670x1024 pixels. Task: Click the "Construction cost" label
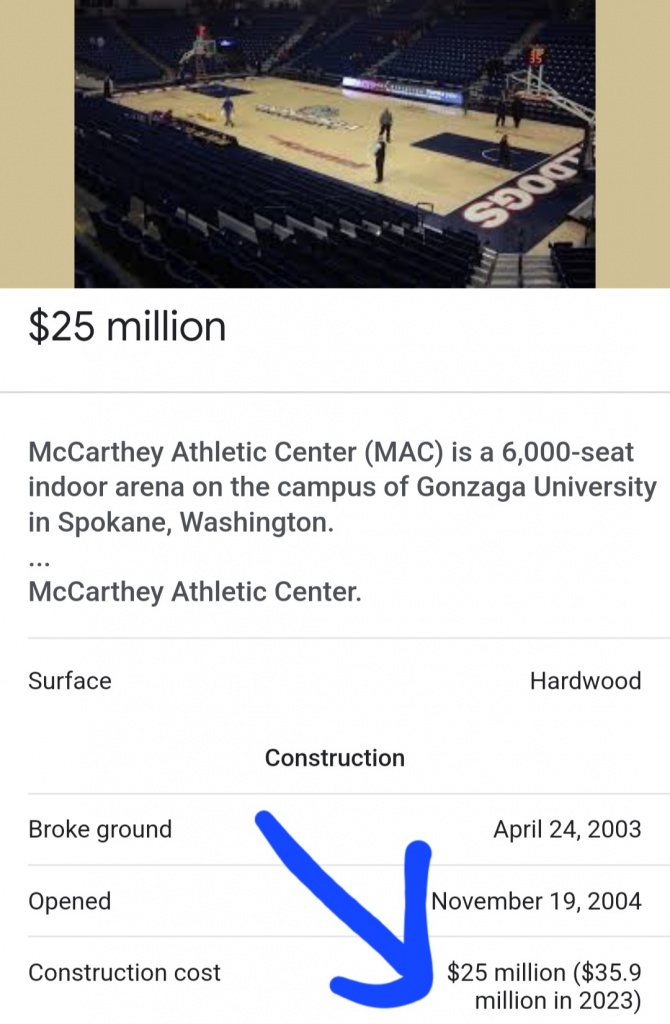point(124,972)
